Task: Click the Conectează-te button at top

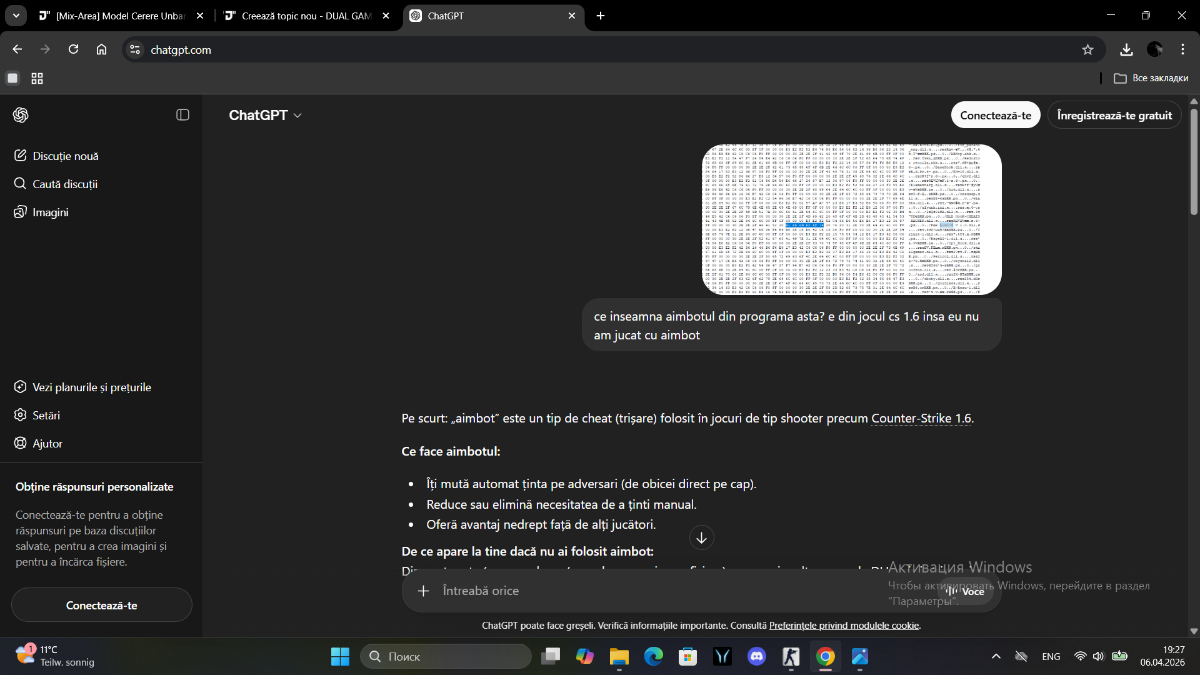Action: point(995,115)
